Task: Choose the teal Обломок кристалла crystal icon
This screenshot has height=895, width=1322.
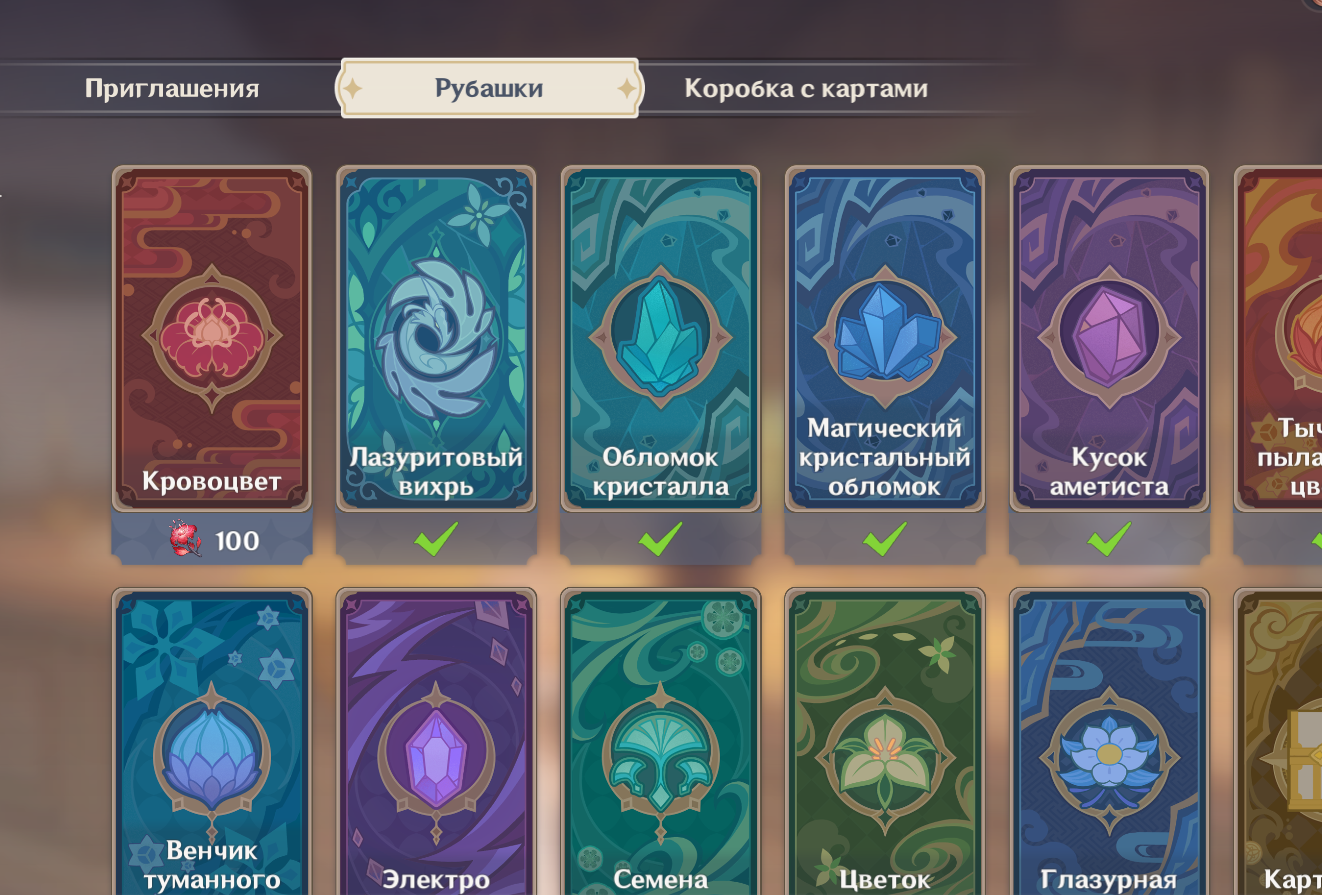Action: pyautogui.click(x=659, y=338)
